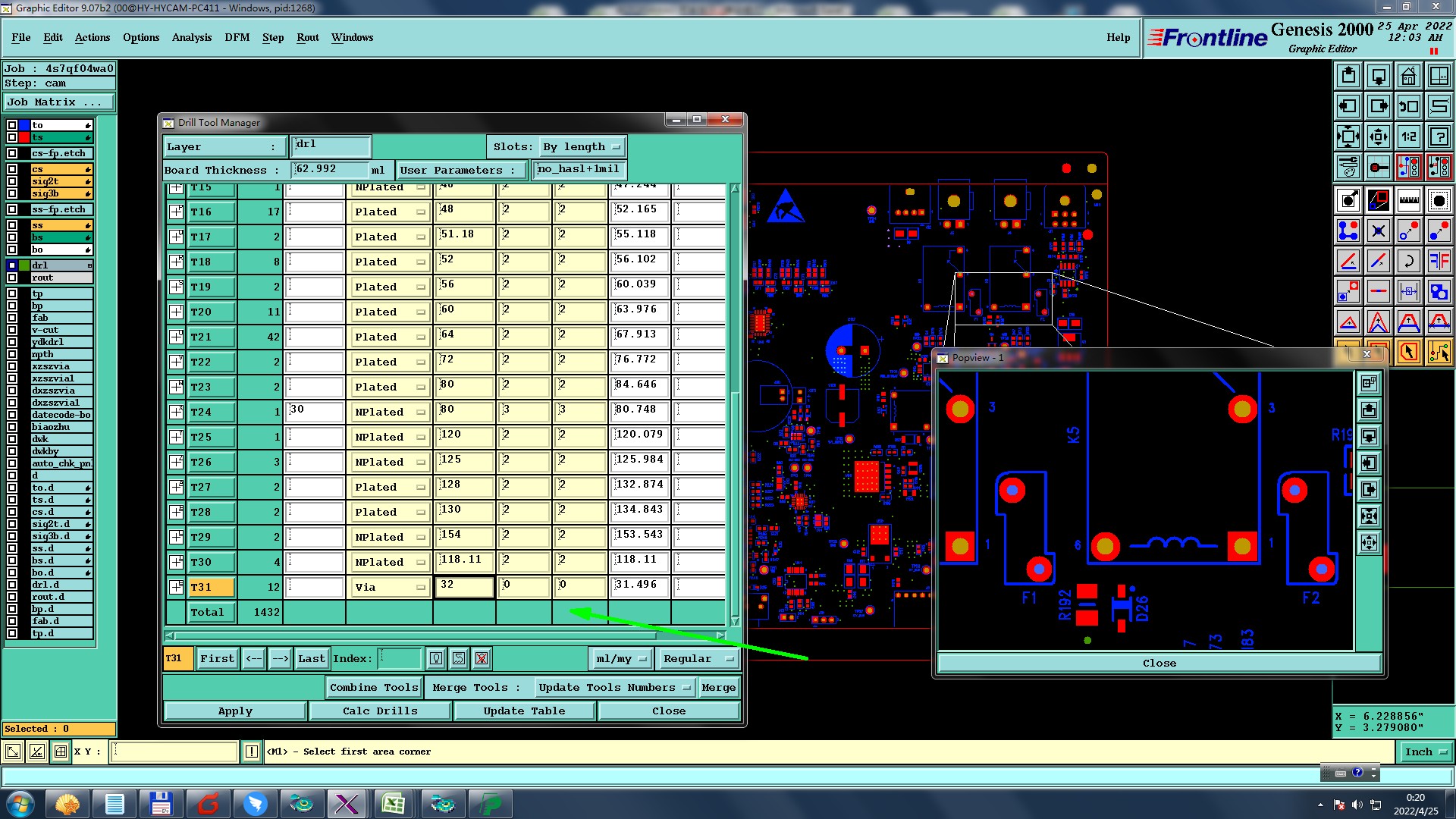Click the 1:2 zoom scale icon
The height and width of the screenshot is (819, 1456).
pyautogui.click(x=1408, y=136)
